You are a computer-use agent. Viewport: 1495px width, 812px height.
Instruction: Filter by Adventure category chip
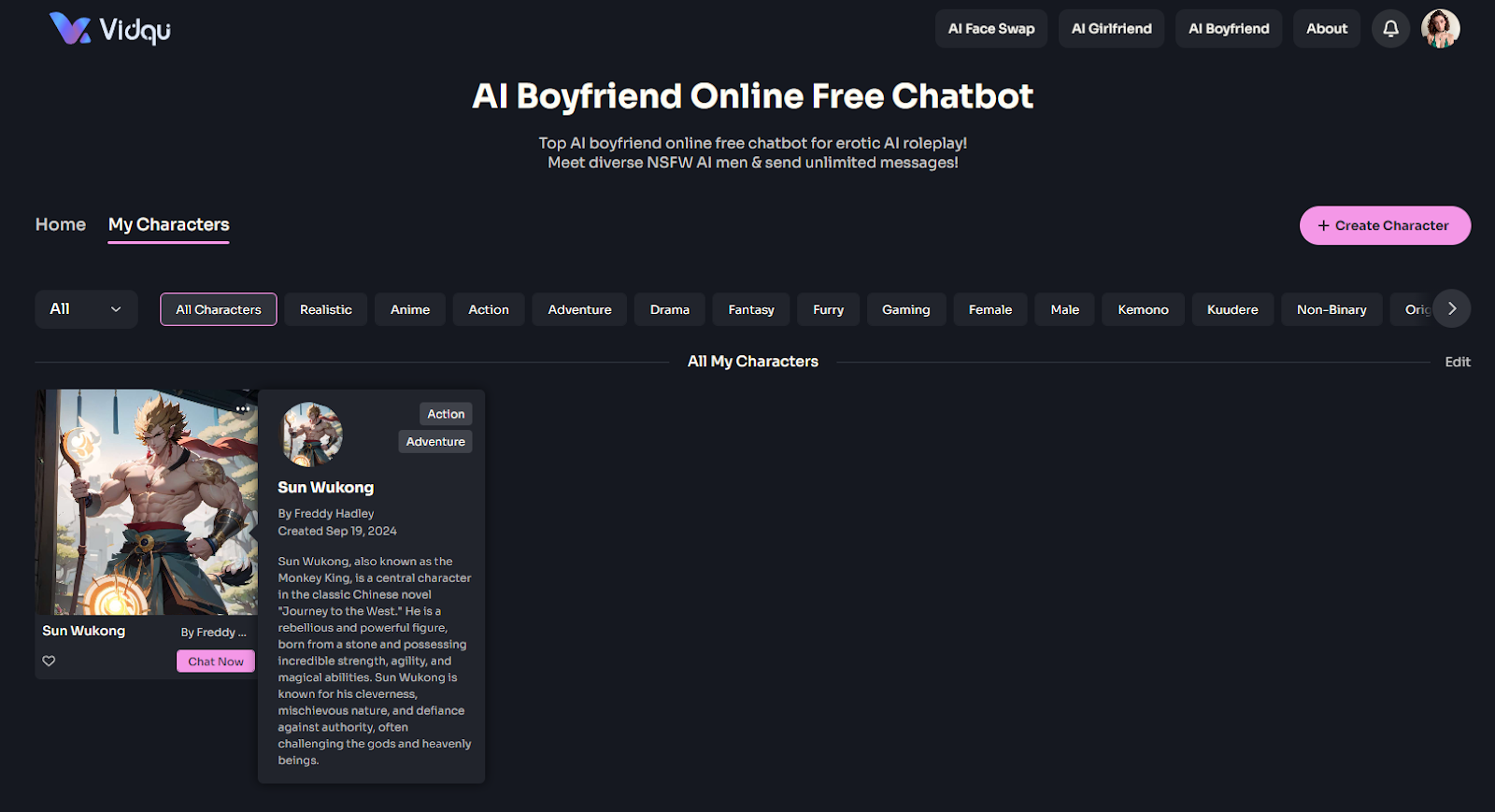pyautogui.click(x=579, y=309)
